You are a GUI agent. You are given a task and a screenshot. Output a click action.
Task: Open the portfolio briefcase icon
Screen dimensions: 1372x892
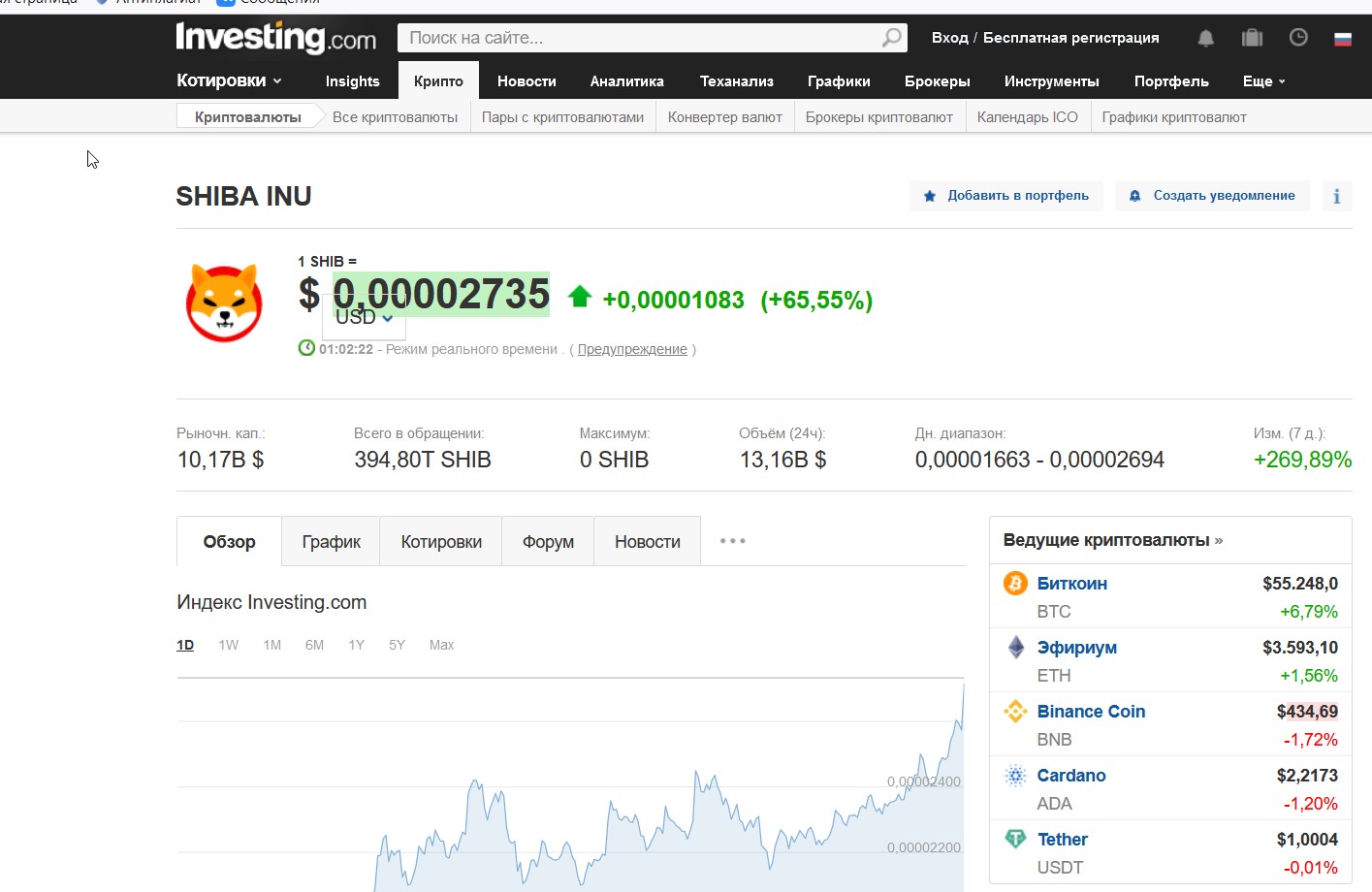[1252, 38]
